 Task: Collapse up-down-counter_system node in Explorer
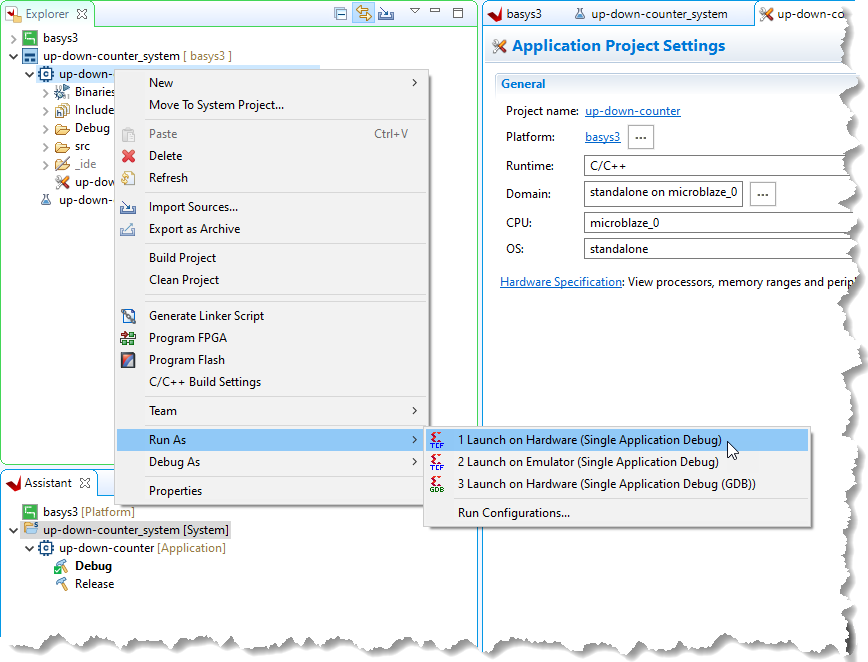coord(13,56)
